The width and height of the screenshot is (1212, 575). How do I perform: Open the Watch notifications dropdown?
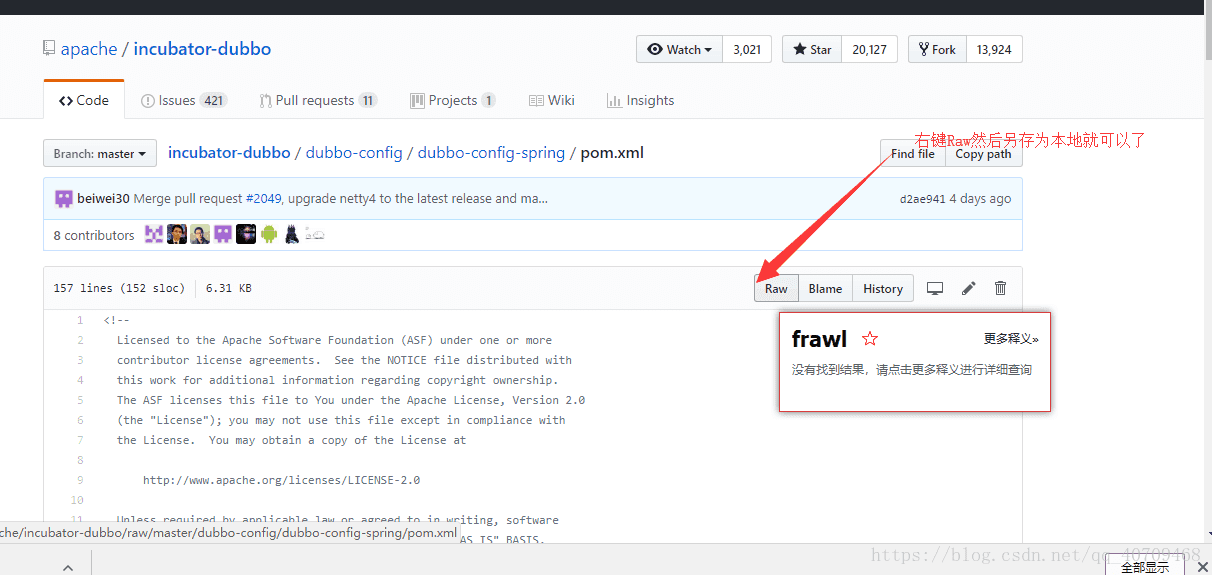point(679,49)
